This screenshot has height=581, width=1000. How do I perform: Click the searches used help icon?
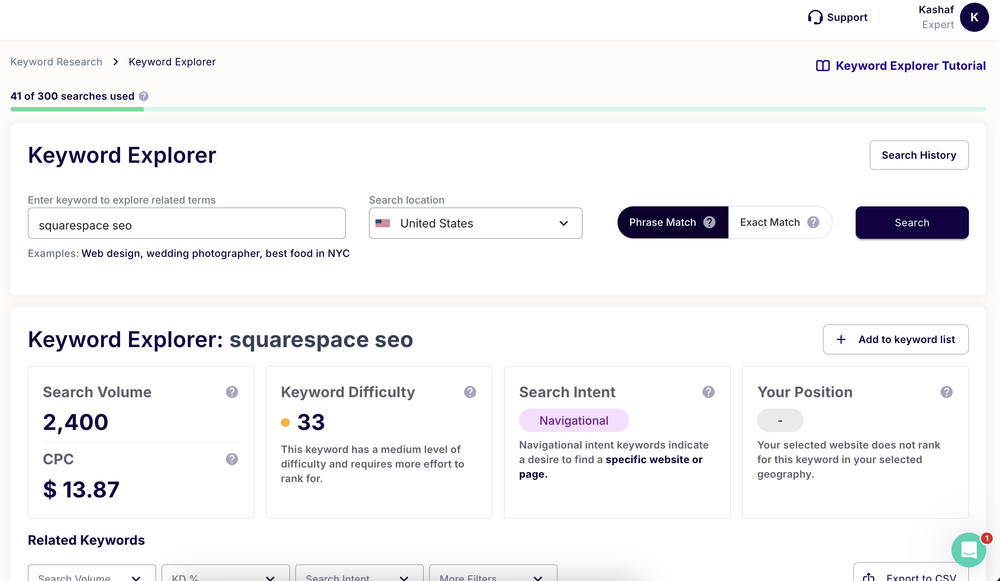pyautogui.click(x=143, y=96)
